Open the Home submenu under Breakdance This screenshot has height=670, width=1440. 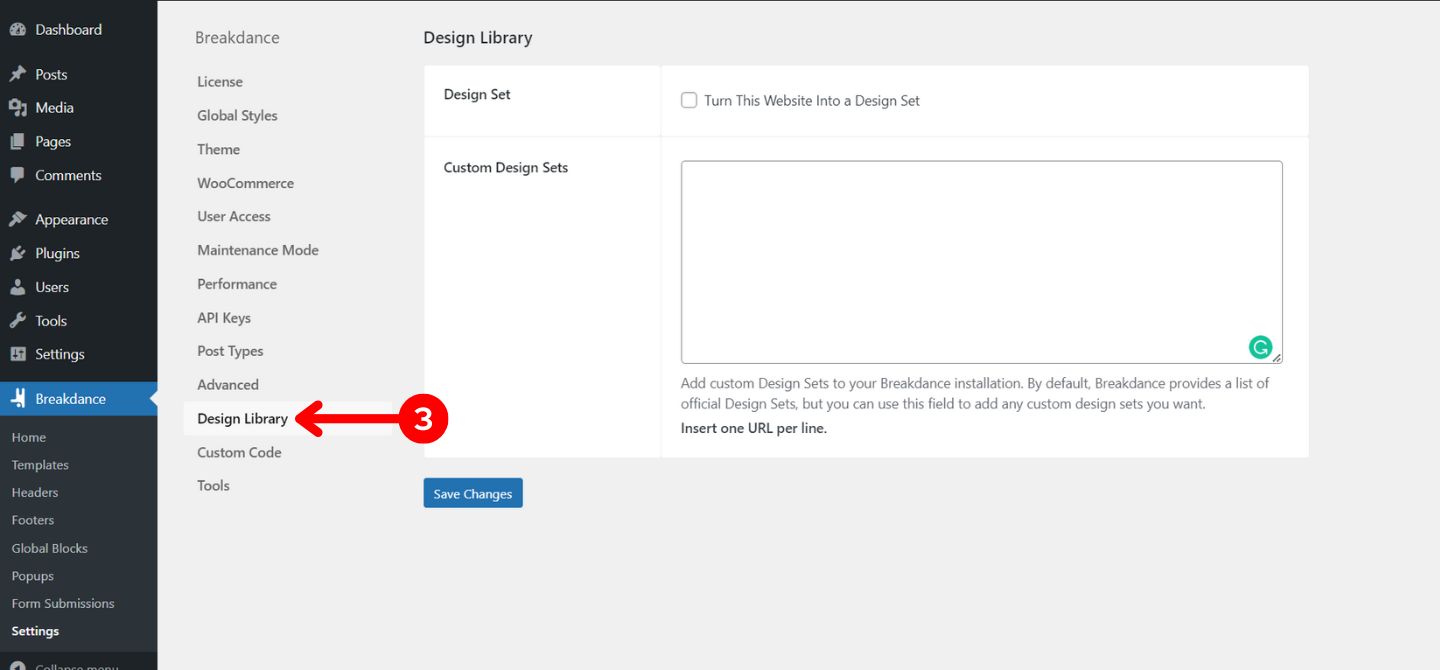(x=29, y=437)
